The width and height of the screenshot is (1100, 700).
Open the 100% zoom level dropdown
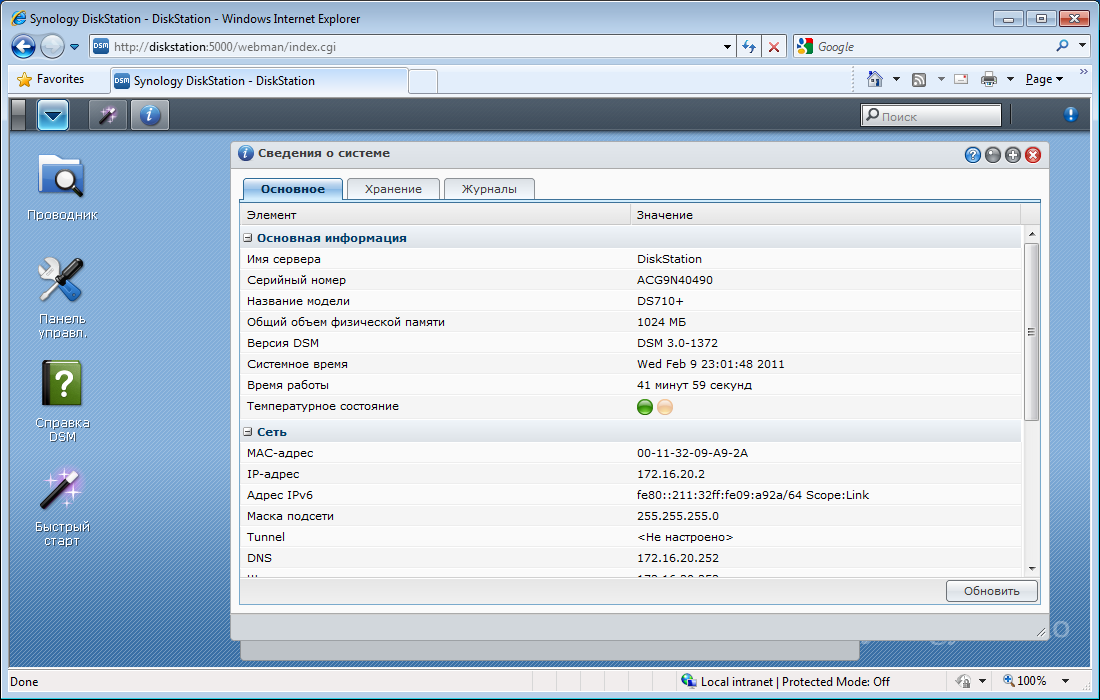point(1066,681)
